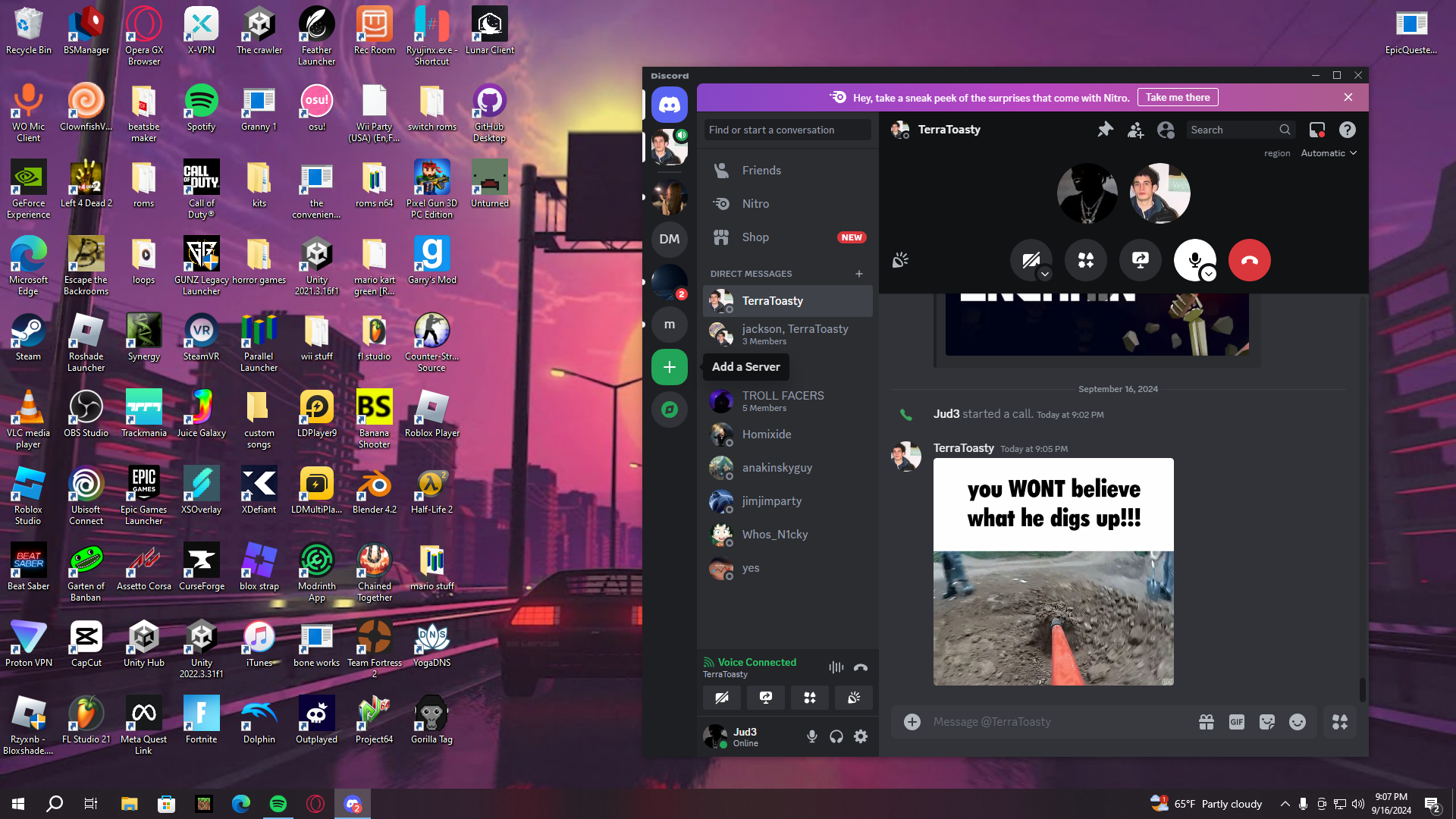Open Whos_N1cky conversation
Screen dimensions: 1456x819
(787, 535)
